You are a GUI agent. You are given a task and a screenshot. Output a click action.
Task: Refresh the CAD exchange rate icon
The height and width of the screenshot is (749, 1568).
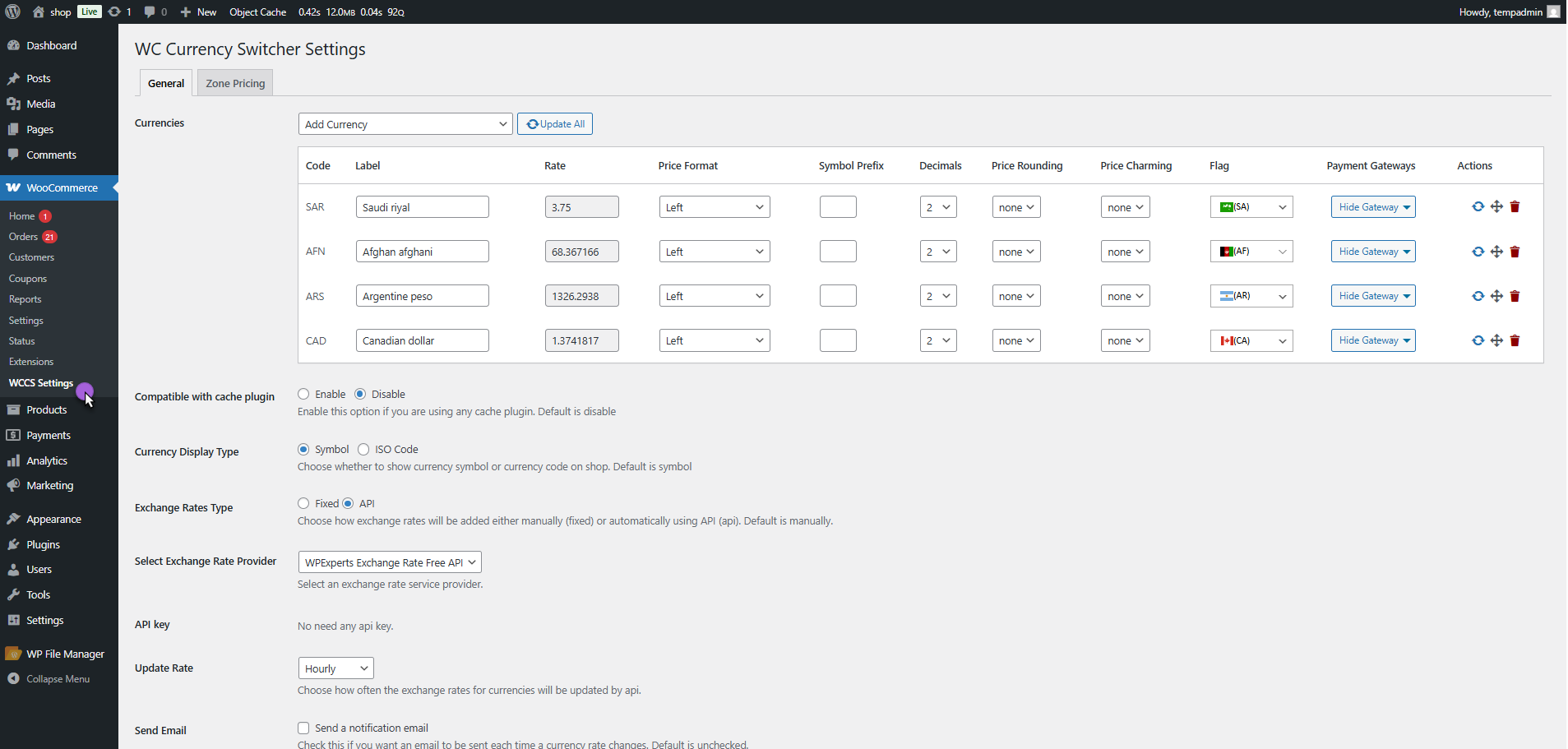(1478, 340)
